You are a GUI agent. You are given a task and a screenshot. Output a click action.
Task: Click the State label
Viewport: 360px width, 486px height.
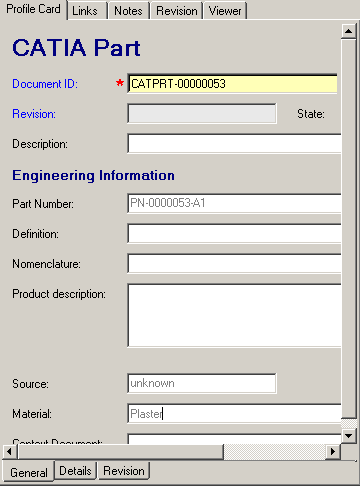pyautogui.click(x=311, y=114)
